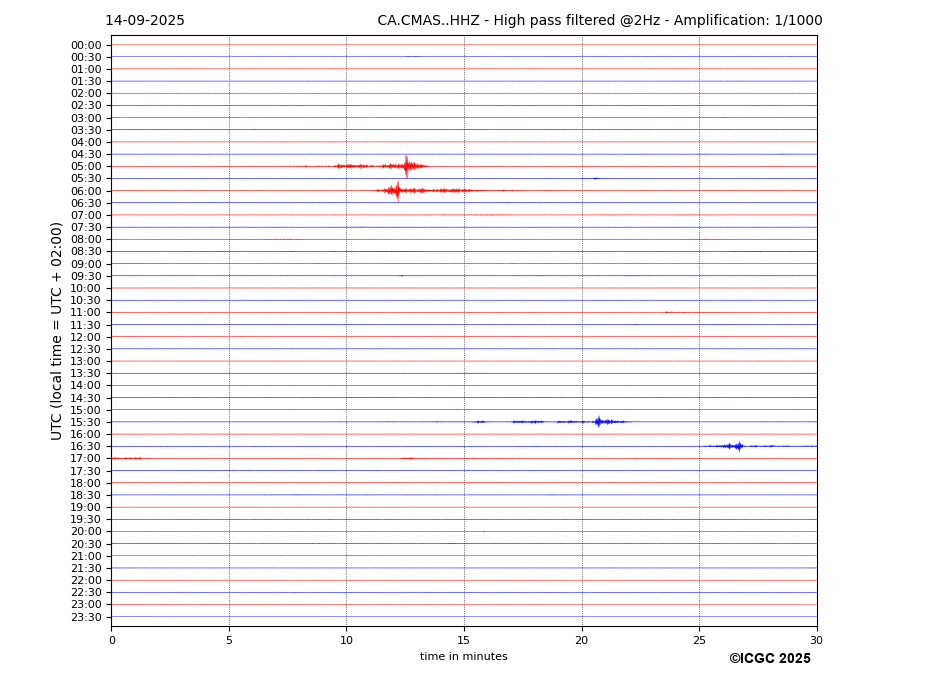Screen dimensions: 927x696
Task: Select the 17:00 row time label
Action: (x=86, y=458)
